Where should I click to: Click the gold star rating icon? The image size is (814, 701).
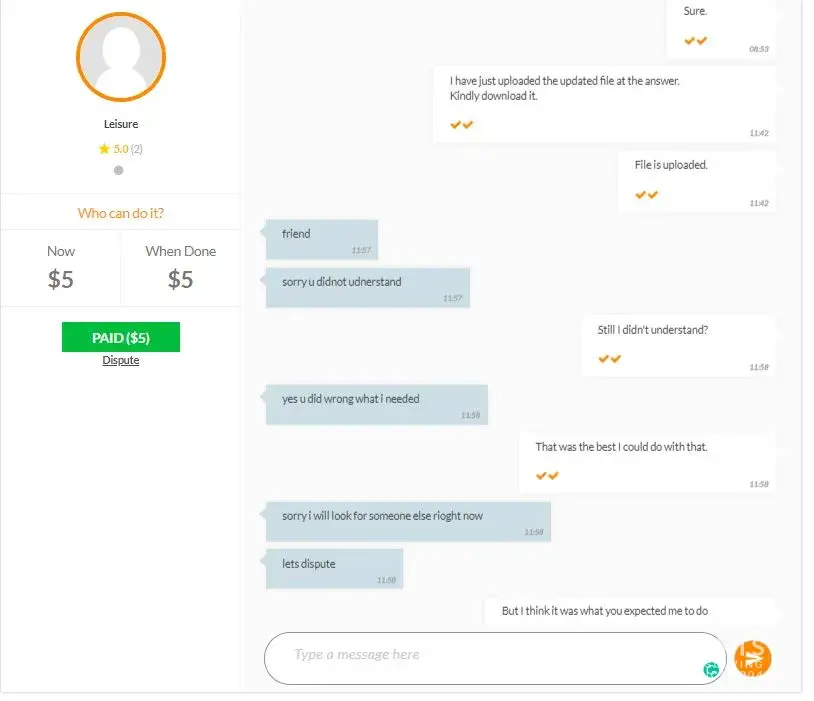click(104, 149)
